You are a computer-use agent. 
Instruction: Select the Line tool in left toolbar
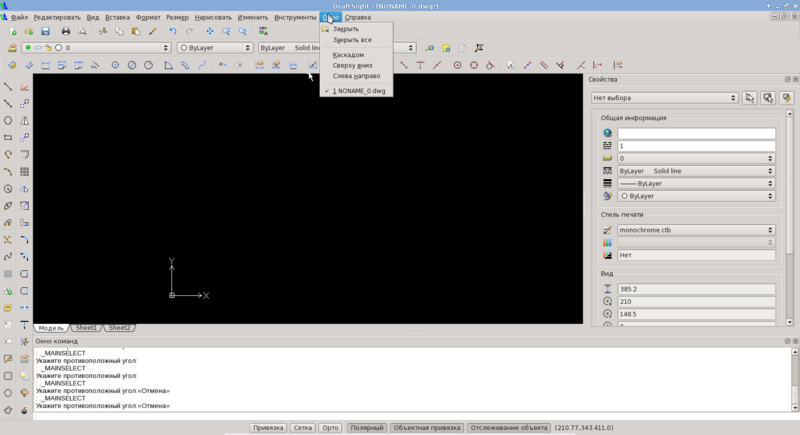[8, 87]
